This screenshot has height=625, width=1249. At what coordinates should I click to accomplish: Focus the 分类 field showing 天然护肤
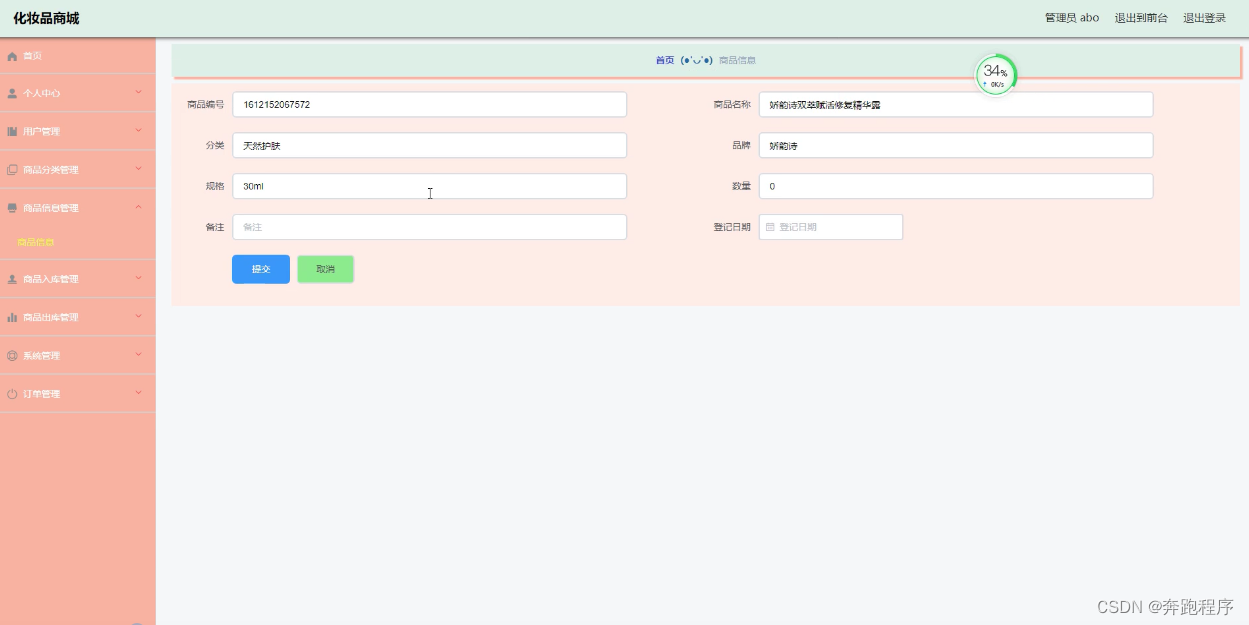(430, 145)
